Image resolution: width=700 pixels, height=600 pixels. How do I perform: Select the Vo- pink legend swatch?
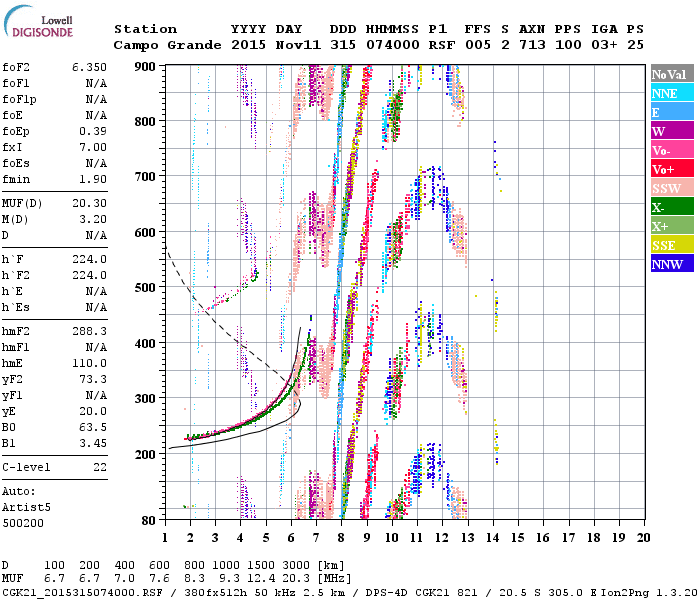[672, 150]
